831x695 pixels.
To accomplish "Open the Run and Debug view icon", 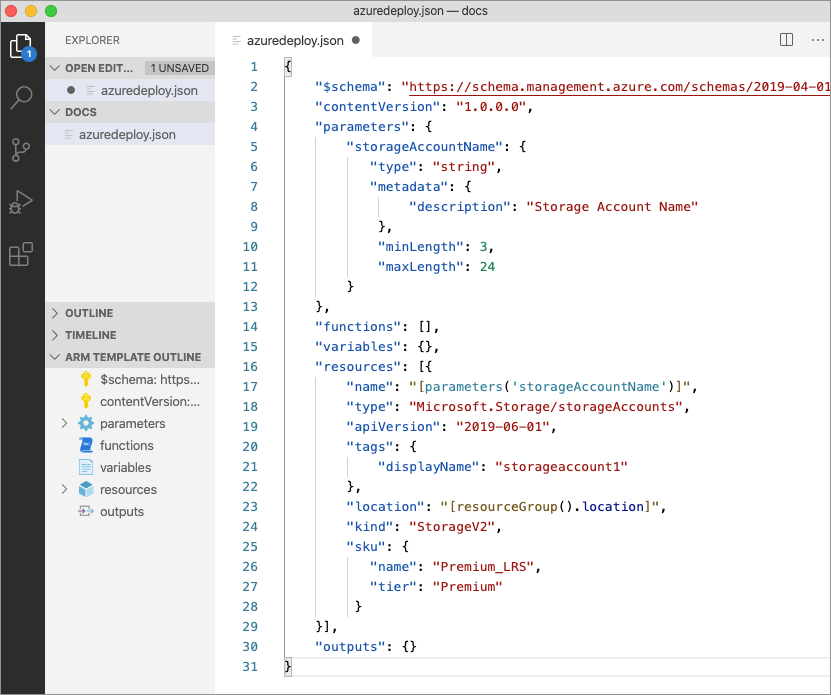I will [x=21, y=203].
